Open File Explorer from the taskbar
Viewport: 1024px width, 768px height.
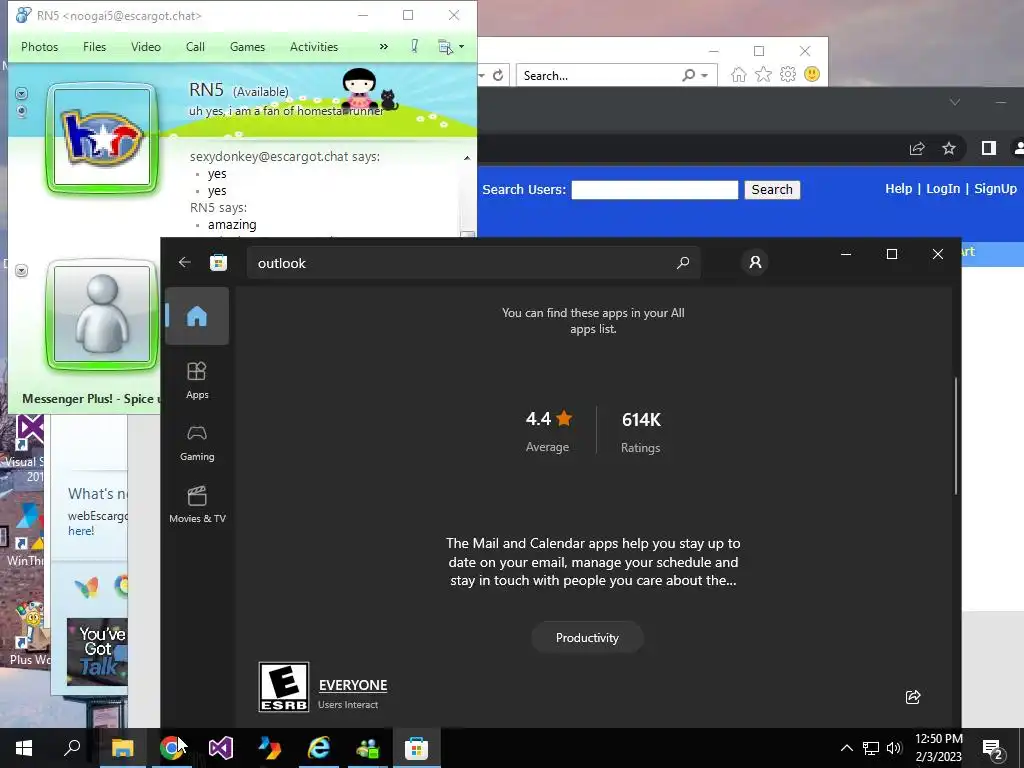click(122, 748)
